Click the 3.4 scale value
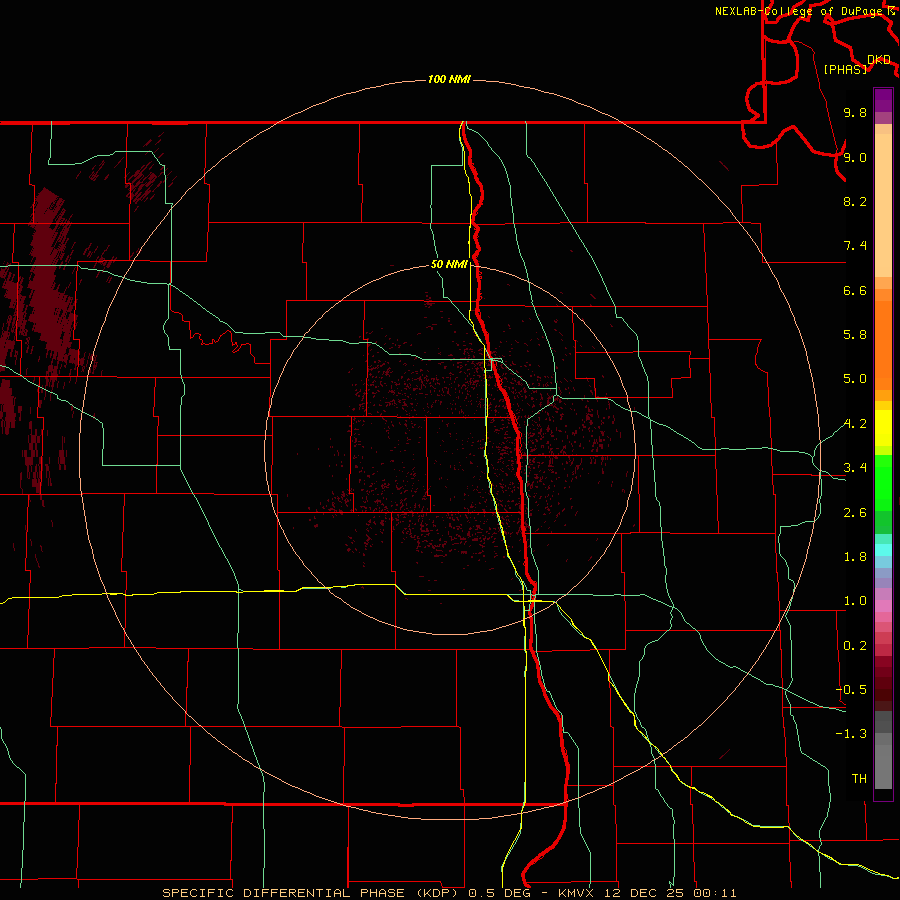Screen dimensions: 900x900 tap(855, 468)
